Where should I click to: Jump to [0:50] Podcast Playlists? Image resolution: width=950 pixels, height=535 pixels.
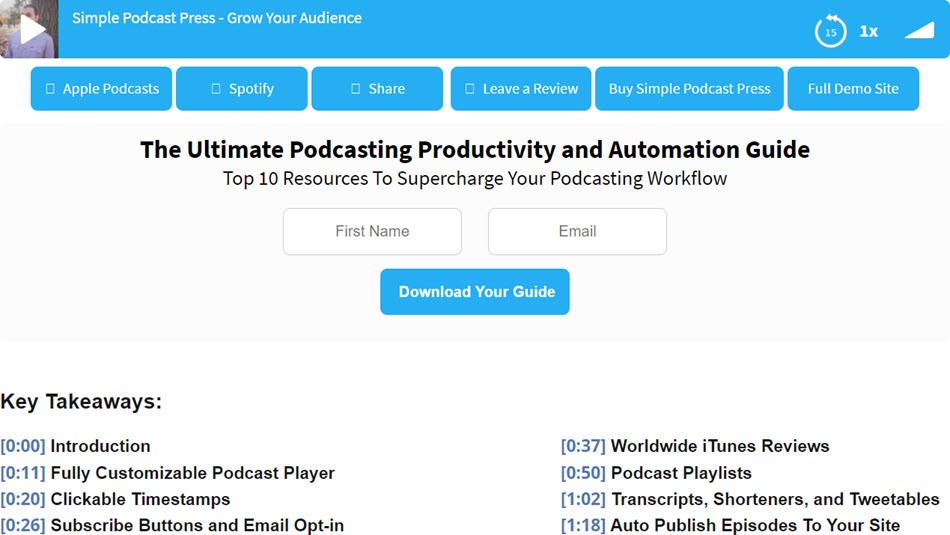point(583,473)
